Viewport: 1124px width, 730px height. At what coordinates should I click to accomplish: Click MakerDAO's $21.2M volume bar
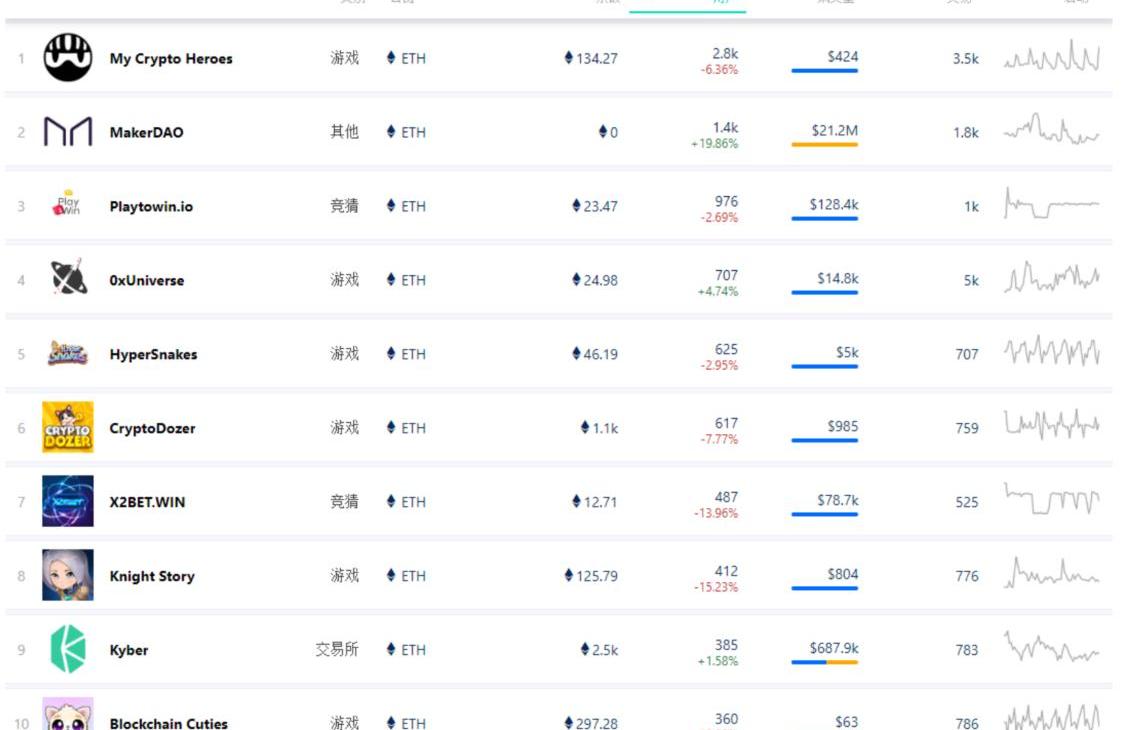click(x=824, y=145)
